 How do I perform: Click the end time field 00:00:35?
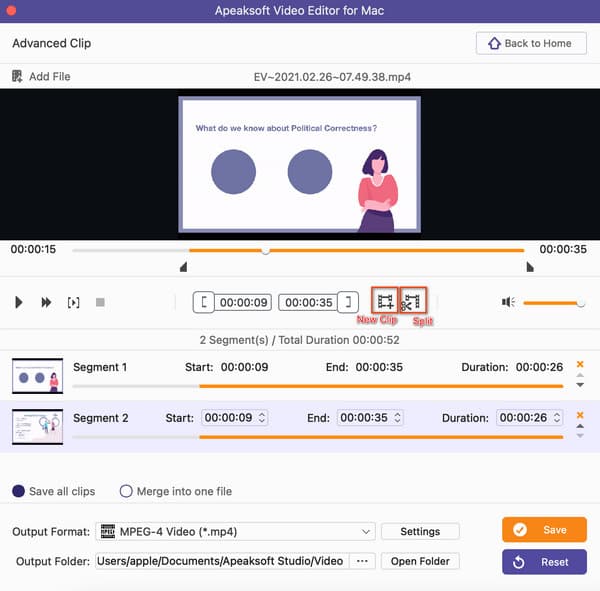(x=308, y=302)
